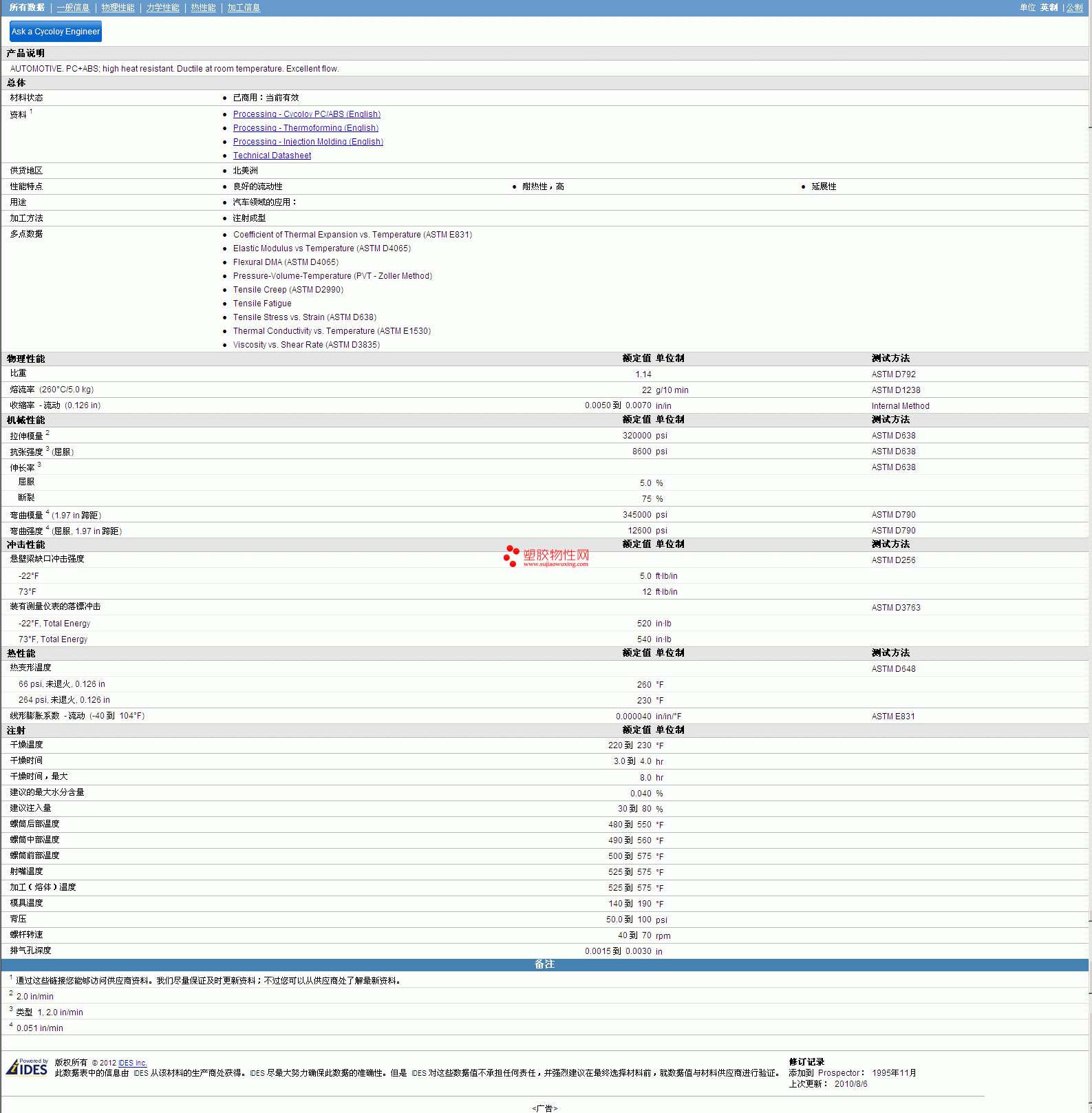
Task: Click the 北美洲 supply region text
Action: tap(245, 171)
